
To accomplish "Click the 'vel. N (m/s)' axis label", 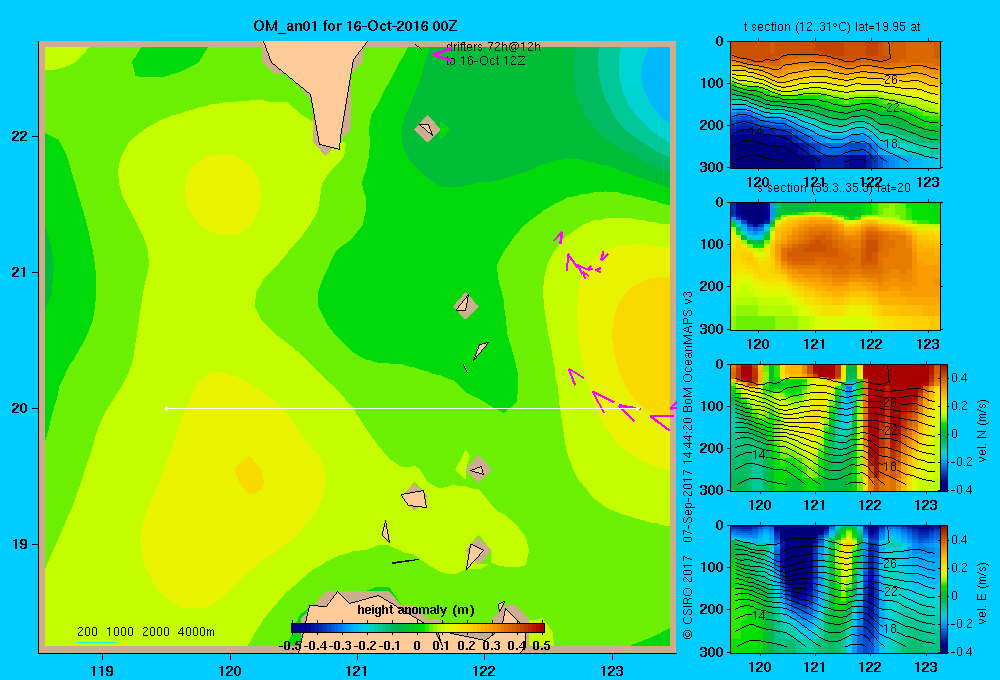I will (982, 431).
